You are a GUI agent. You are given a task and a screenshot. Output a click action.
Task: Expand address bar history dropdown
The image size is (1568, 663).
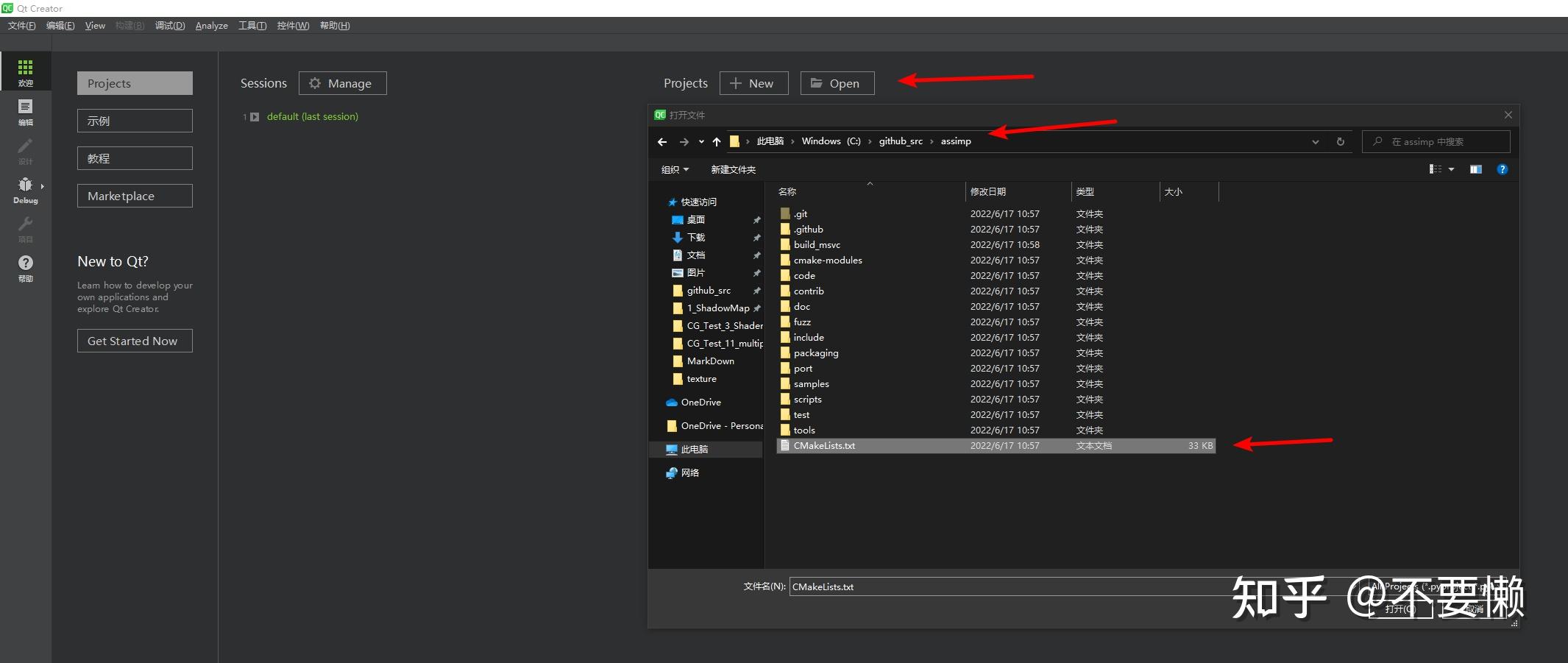(1315, 141)
